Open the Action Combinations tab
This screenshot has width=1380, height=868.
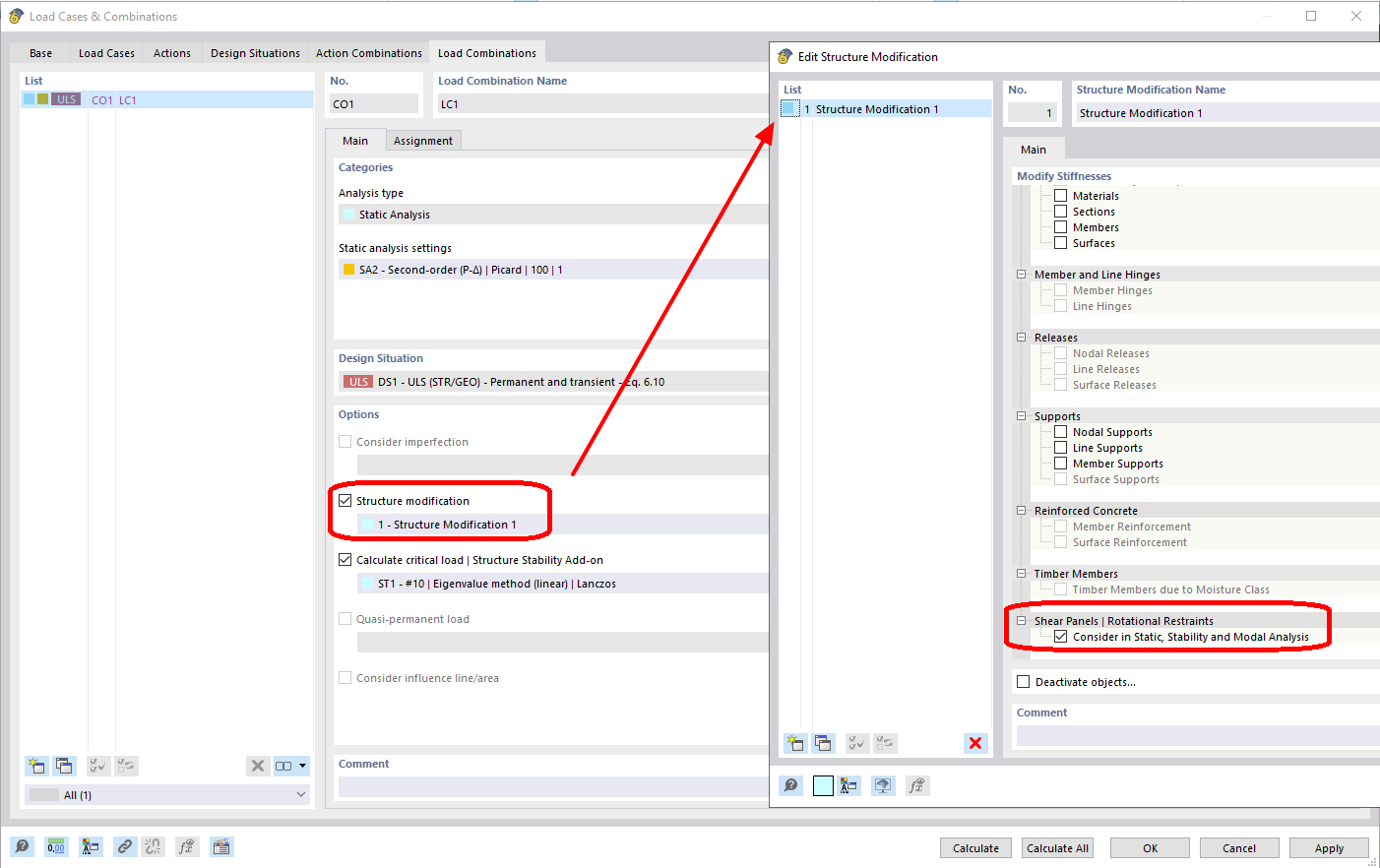click(x=368, y=52)
